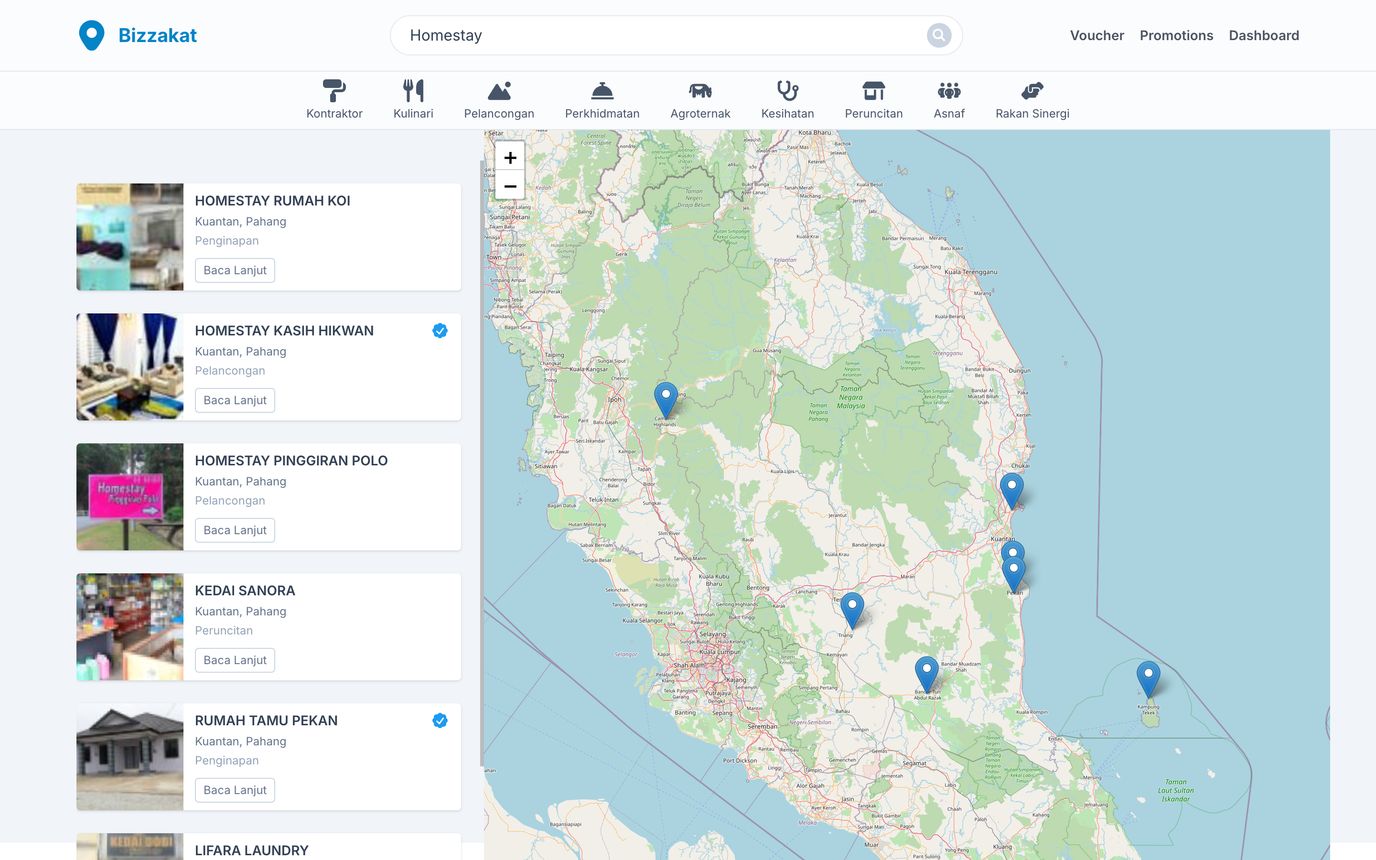Go to the Promotions page
This screenshot has height=860, width=1376.
[1176, 36]
